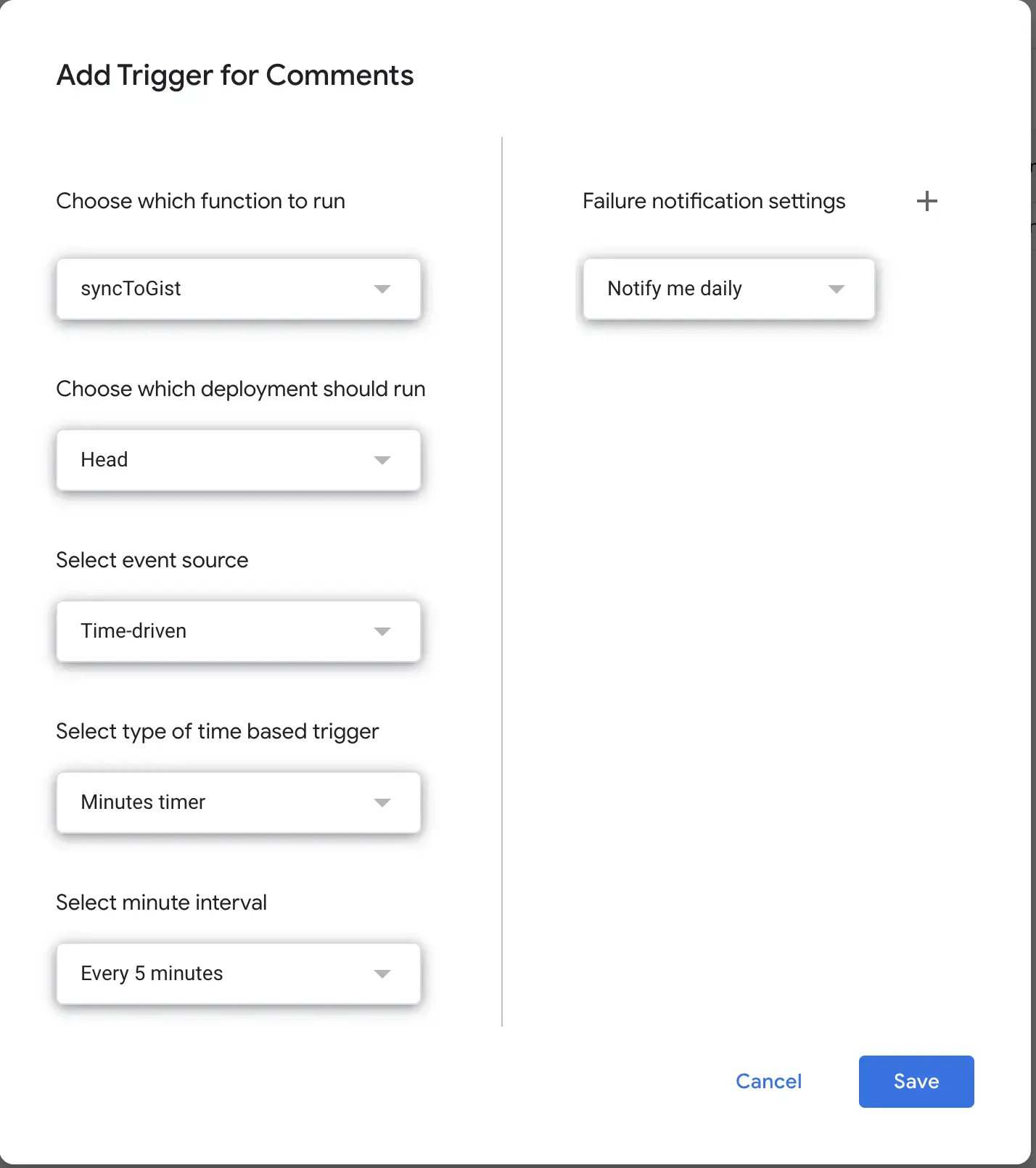Click the plus next to Failure notification settings
The width and height of the screenshot is (1036, 1168).
click(x=927, y=201)
